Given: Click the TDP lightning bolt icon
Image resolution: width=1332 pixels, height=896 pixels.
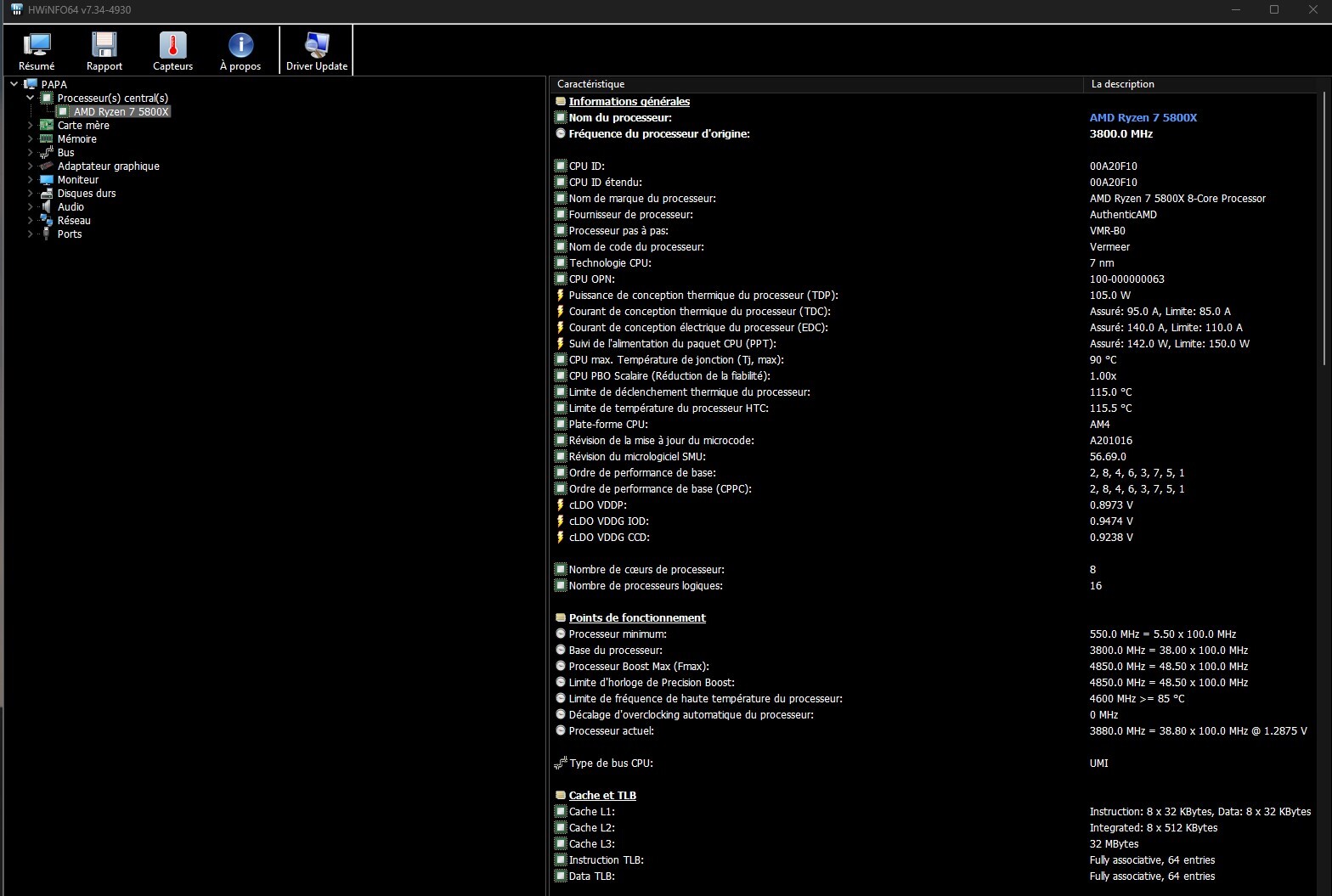Looking at the screenshot, I should [561, 295].
